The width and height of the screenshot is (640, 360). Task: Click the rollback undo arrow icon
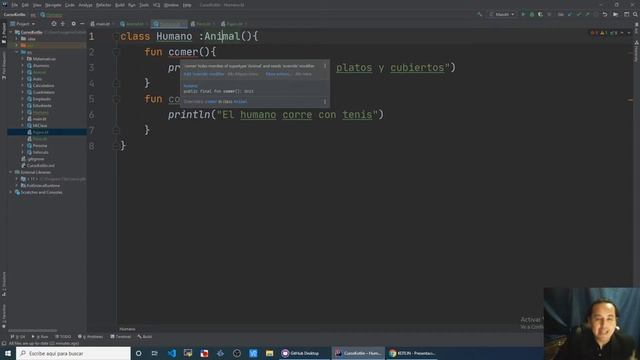[x=605, y=14]
